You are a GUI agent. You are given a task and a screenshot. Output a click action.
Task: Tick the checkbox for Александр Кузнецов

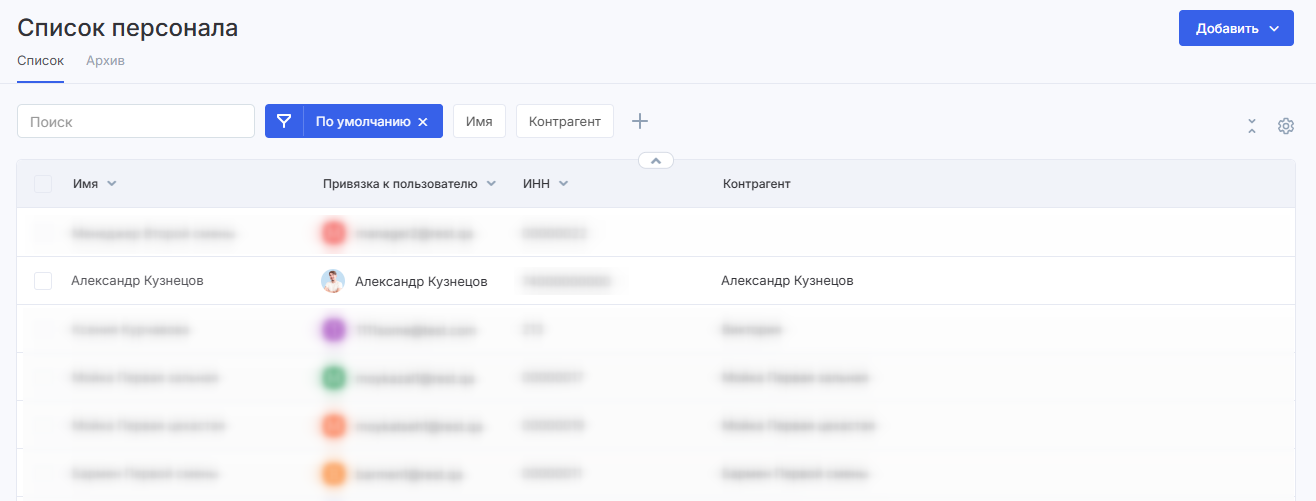point(43,281)
